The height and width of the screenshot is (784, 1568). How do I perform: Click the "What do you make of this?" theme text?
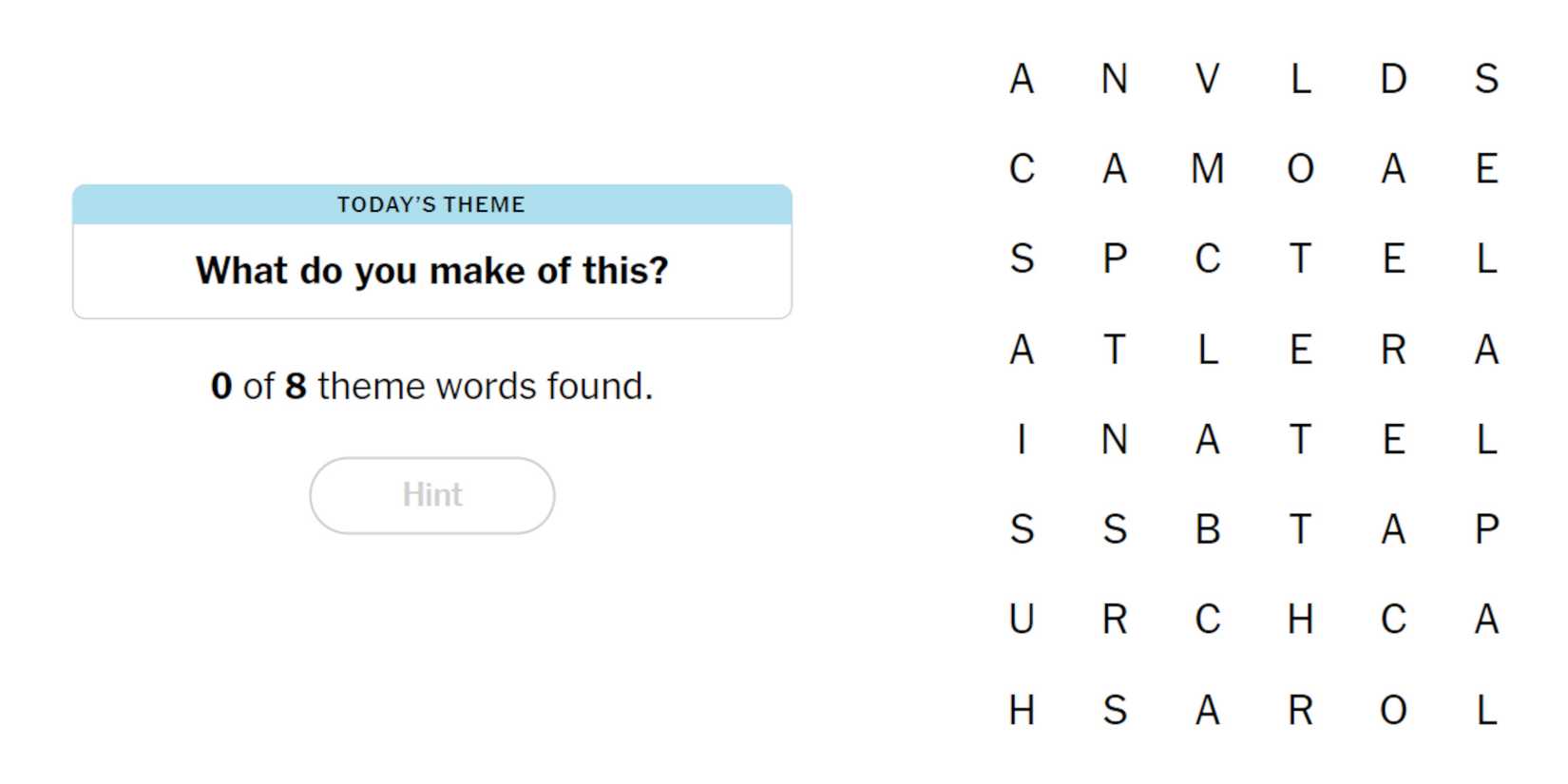click(x=431, y=271)
